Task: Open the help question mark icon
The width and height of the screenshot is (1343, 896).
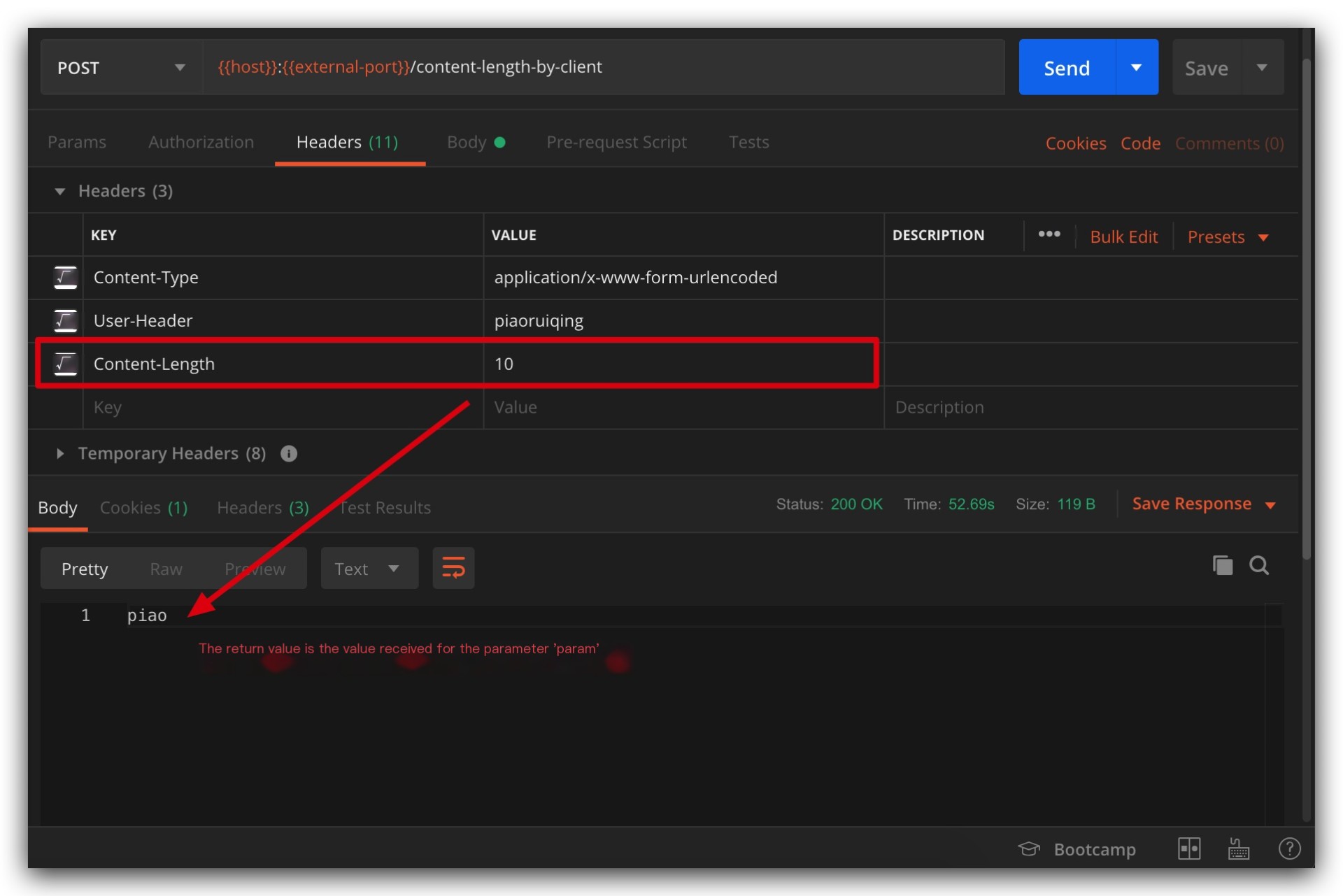Action: tap(1289, 848)
